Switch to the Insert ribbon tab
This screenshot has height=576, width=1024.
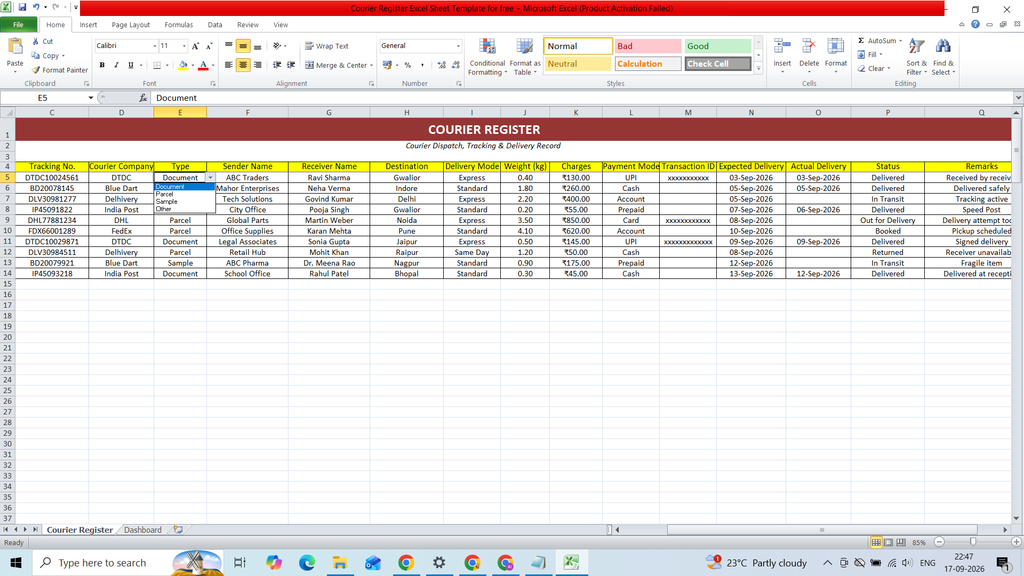[88, 25]
